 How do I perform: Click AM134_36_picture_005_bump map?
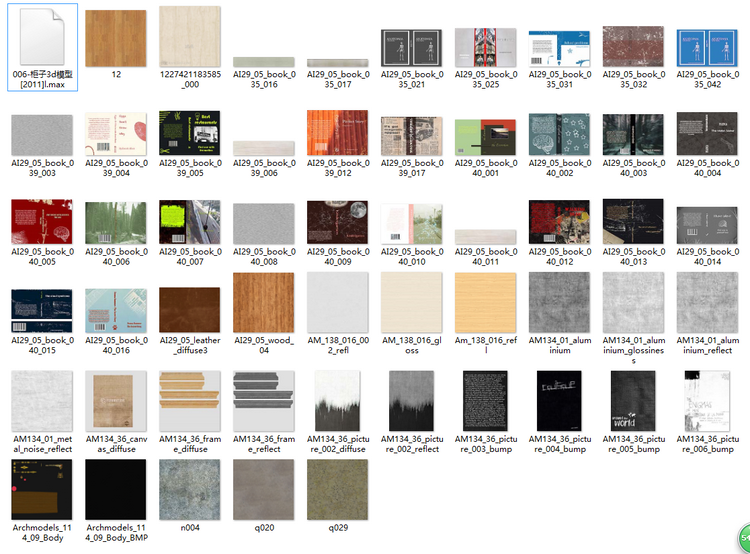pos(633,401)
